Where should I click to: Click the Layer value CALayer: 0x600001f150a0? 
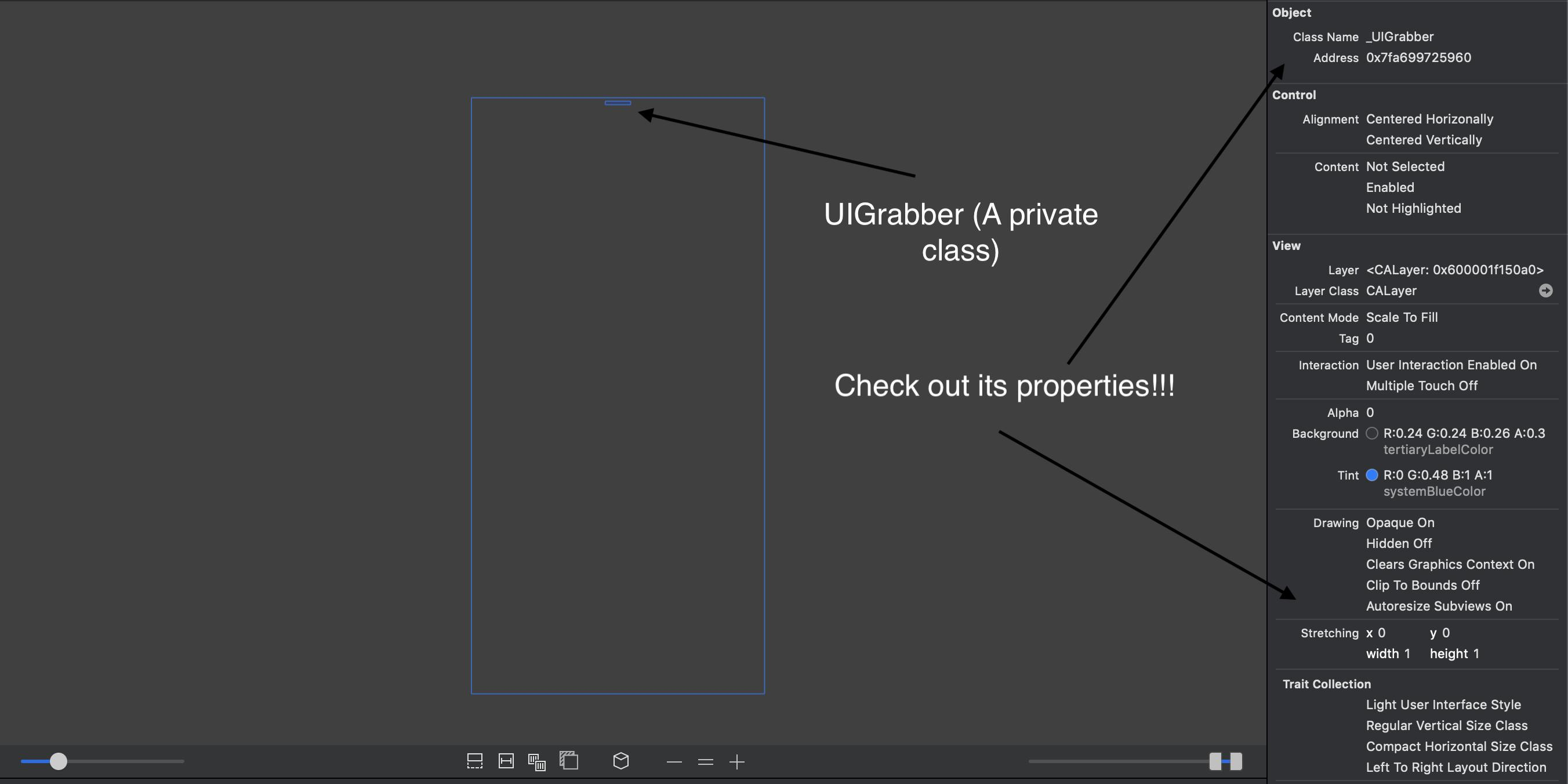(x=1455, y=270)
